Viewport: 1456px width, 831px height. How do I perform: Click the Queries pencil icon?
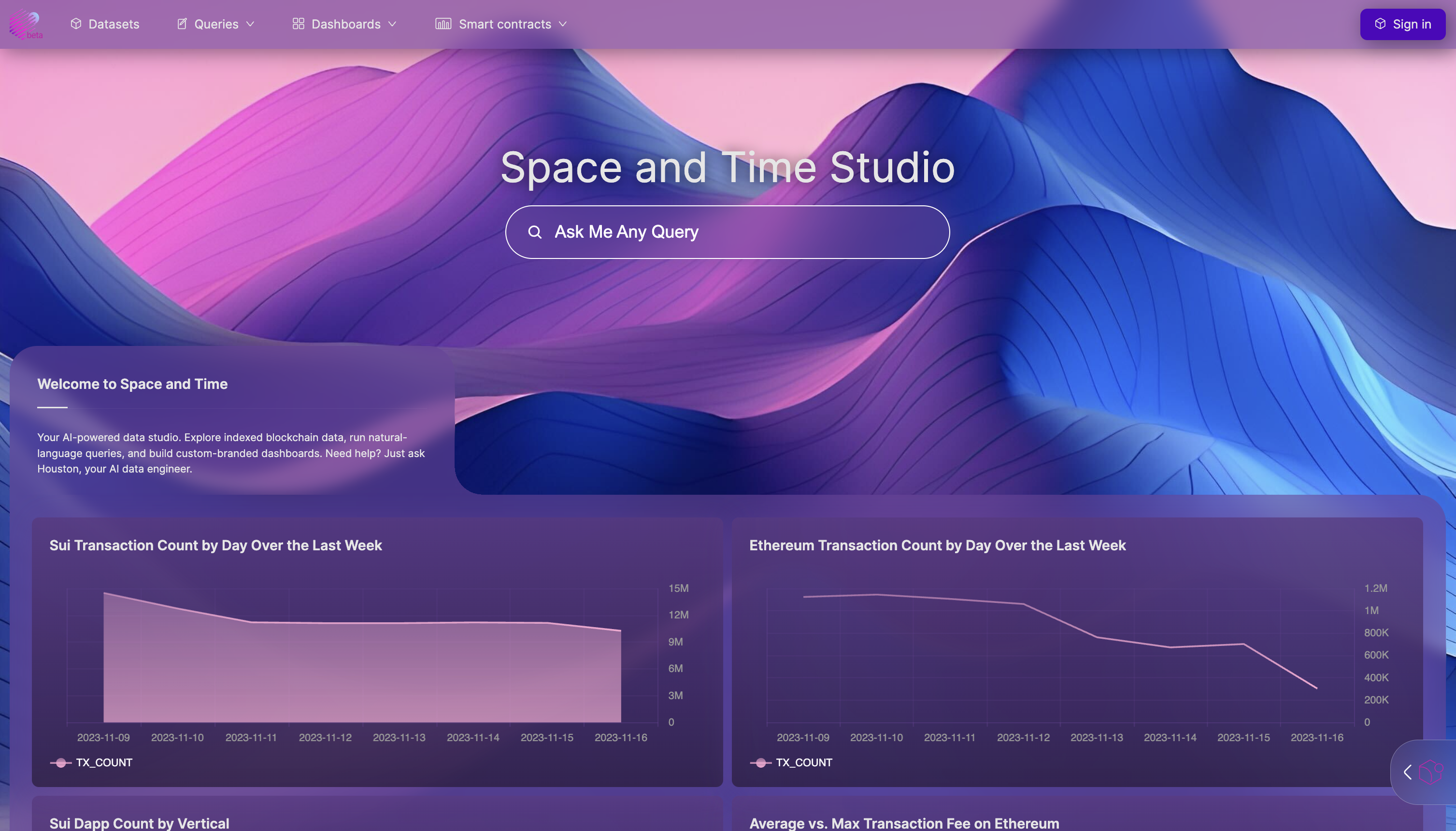click(182, 24)
